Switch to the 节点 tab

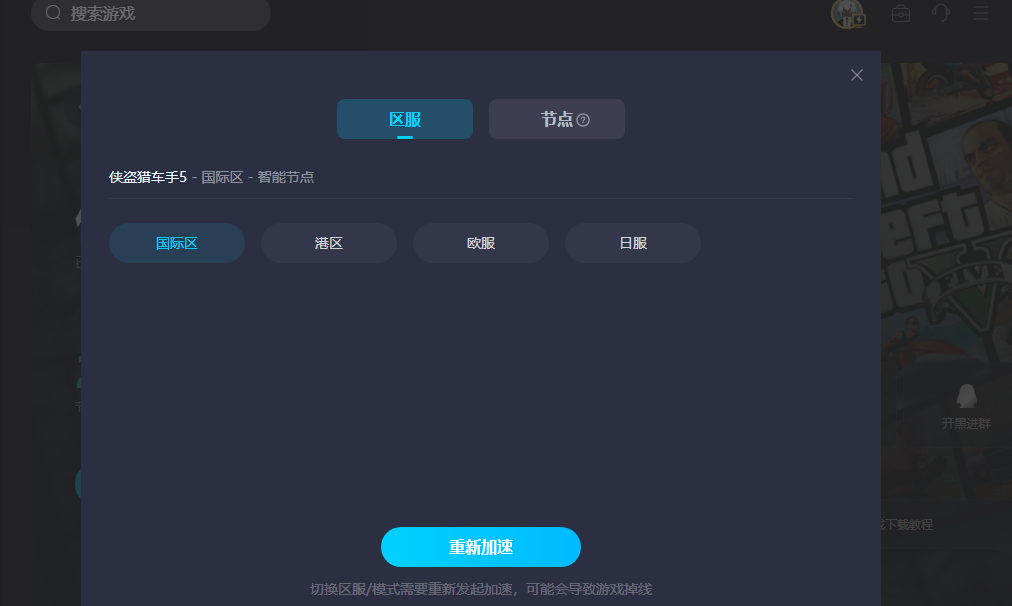pyautogui.click(x=557, y=119)
